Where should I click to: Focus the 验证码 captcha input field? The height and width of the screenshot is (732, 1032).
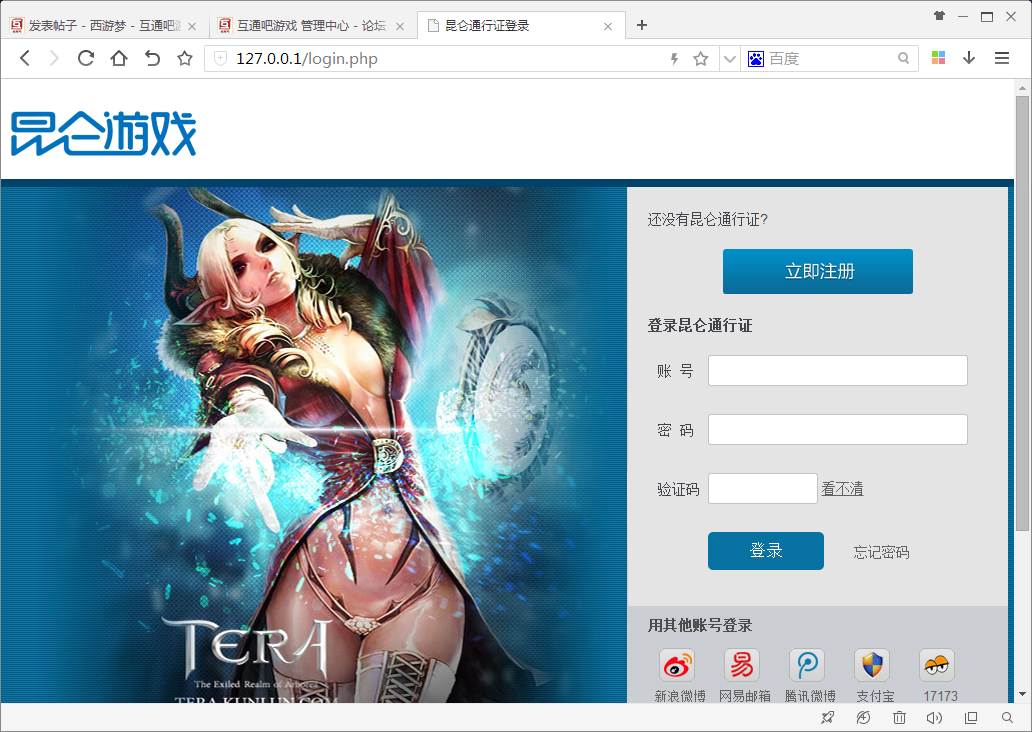click(763, 488)
